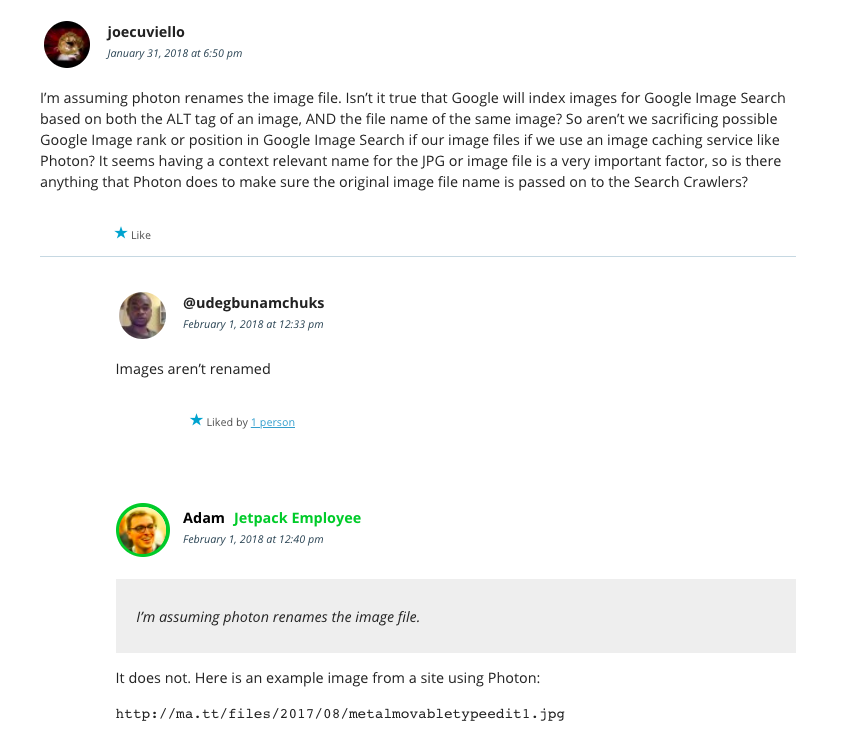Click the blue star Like icon on joecuviello's comment
This screenshot has height=731, width=850.
[x=121, y=233]
